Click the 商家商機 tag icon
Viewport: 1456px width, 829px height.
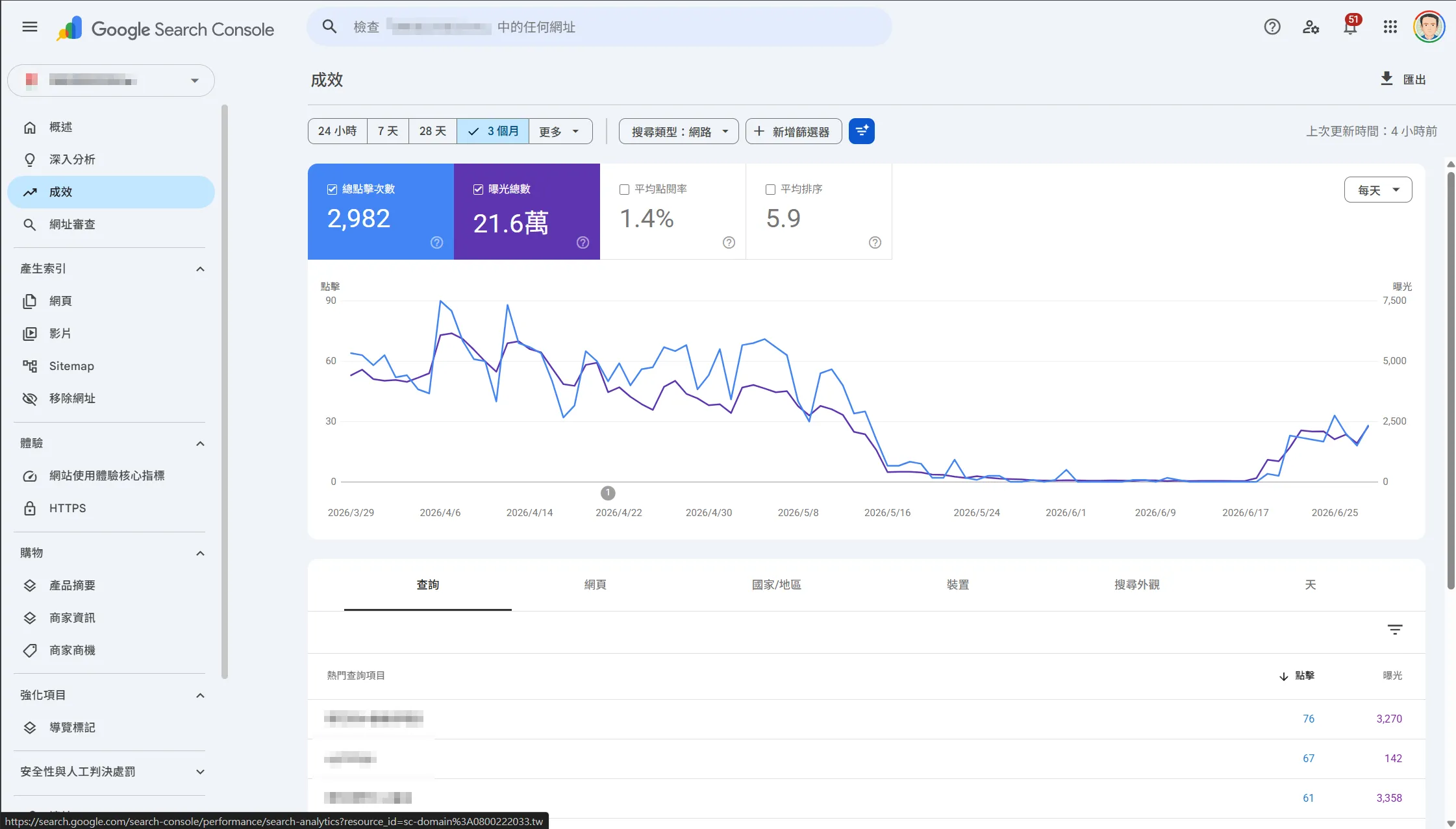[x=30, y=650]
